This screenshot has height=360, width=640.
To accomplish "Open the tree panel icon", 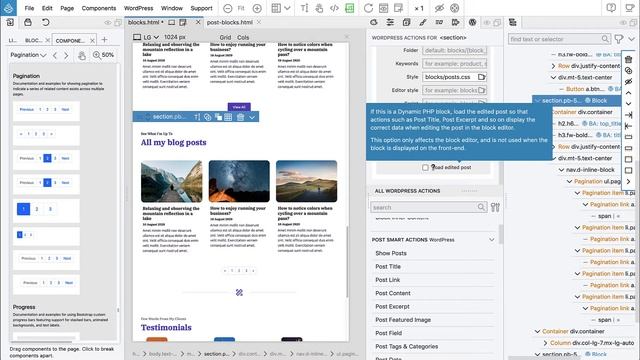I will tap(513, 22).
